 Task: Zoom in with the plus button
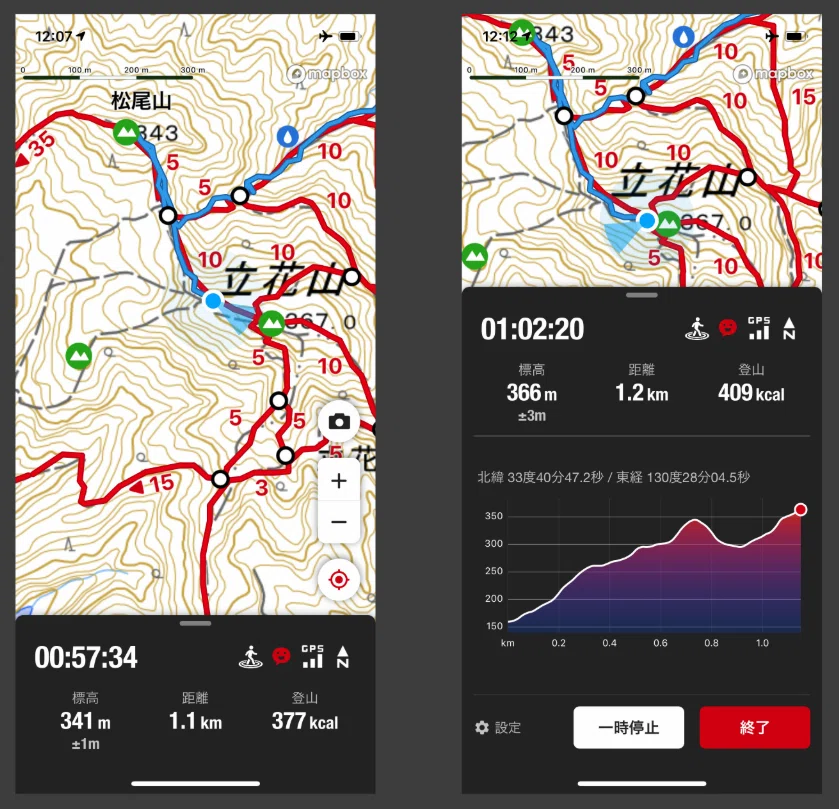[339, 480]
